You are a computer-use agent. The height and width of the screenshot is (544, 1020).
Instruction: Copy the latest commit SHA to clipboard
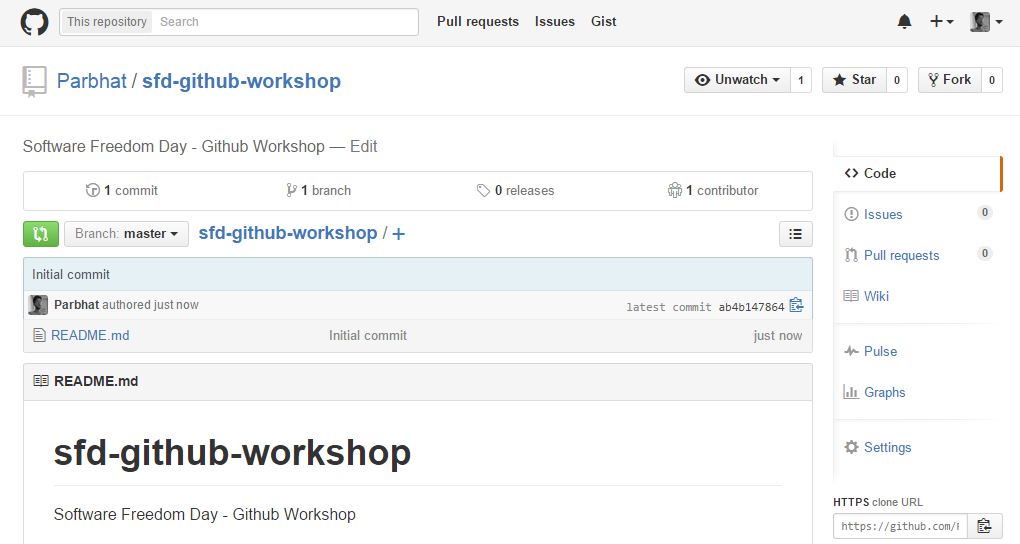pos(796,305)
